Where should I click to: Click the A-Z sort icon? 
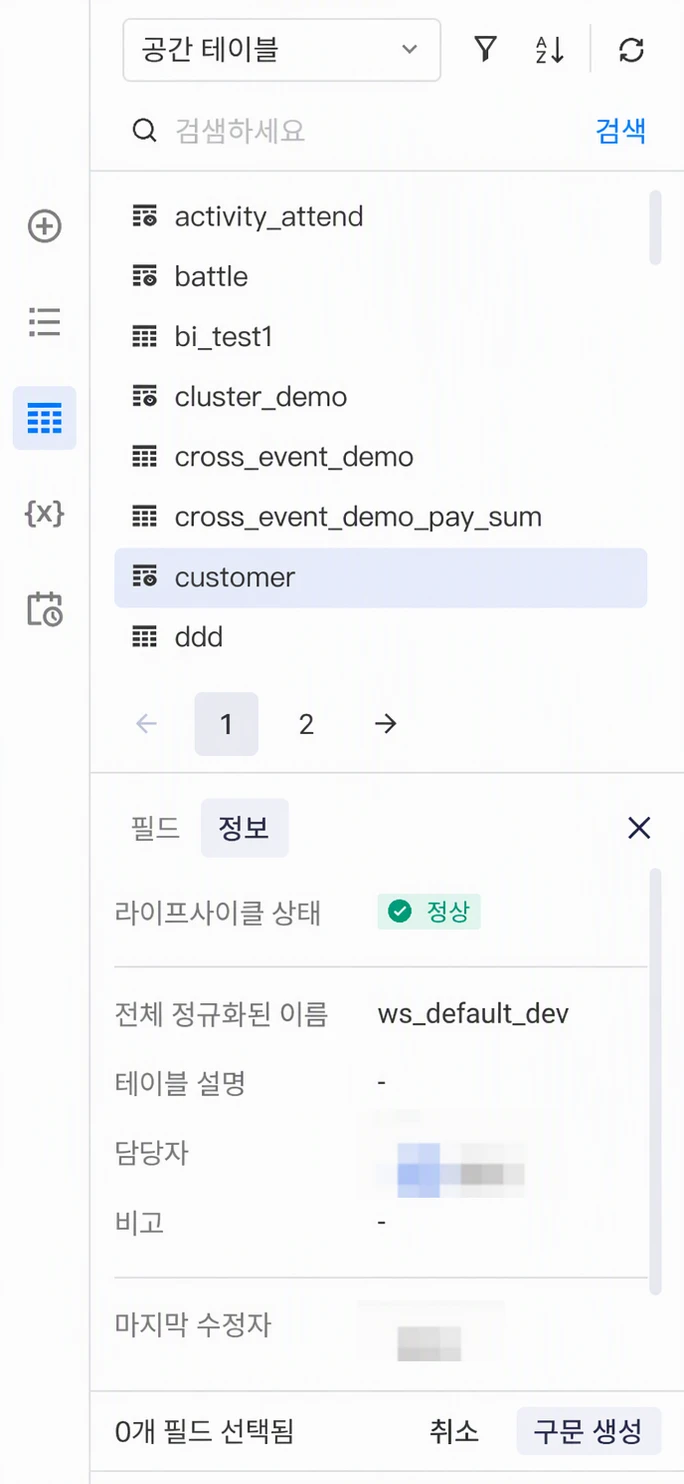550,49
